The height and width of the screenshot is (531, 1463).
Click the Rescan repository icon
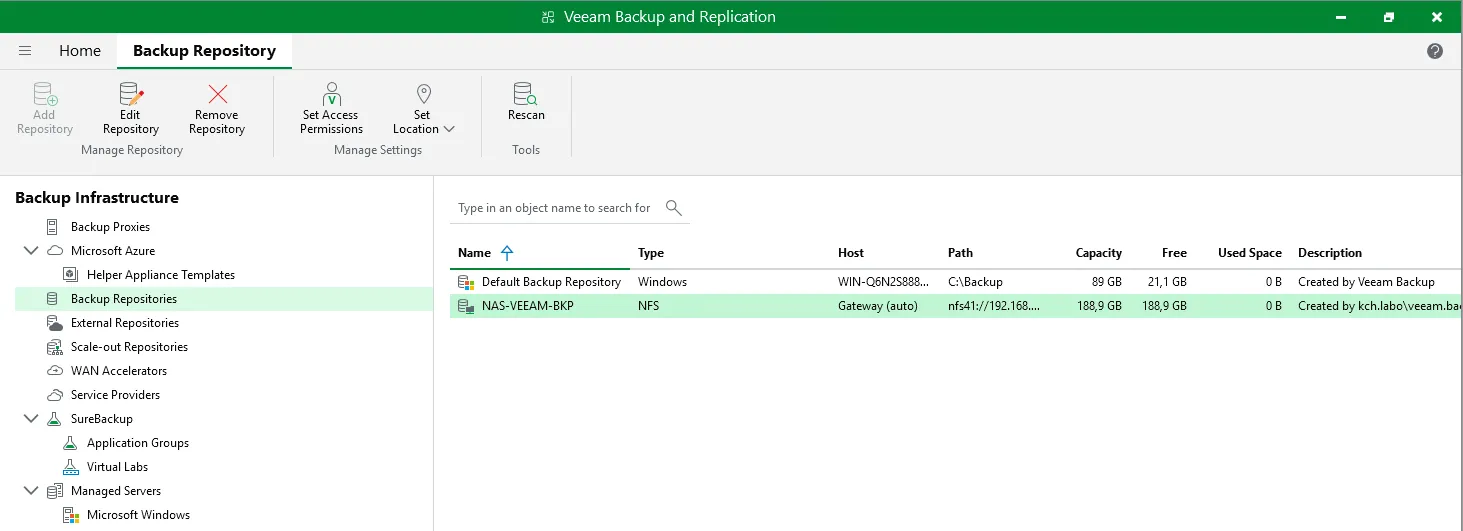coord(526,96)
